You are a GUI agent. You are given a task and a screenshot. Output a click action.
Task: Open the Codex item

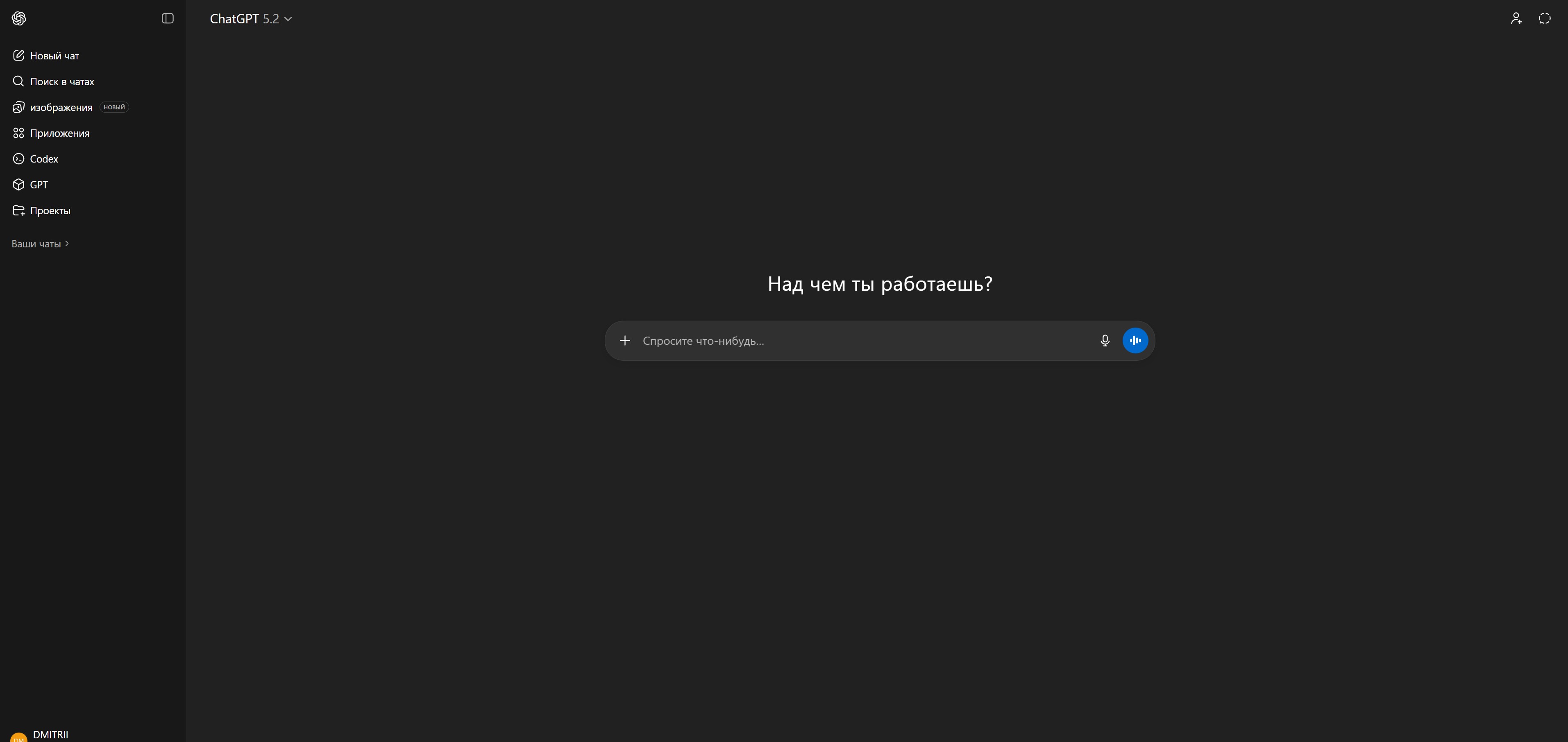[x=44, y=159]
